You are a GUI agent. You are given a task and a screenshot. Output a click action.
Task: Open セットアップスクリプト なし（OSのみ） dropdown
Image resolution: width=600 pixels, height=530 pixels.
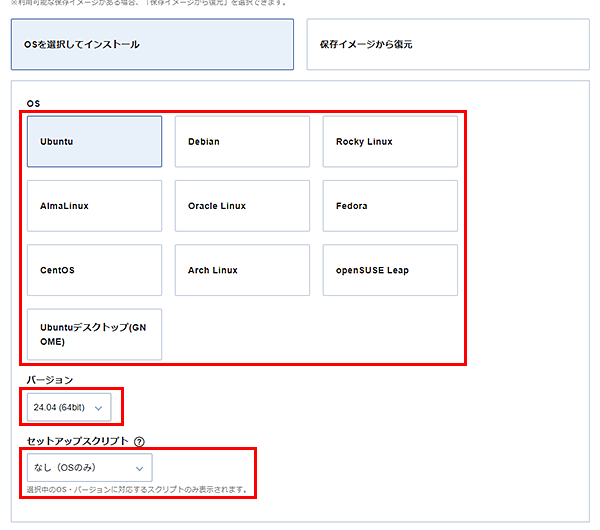[x=90, y=468]
